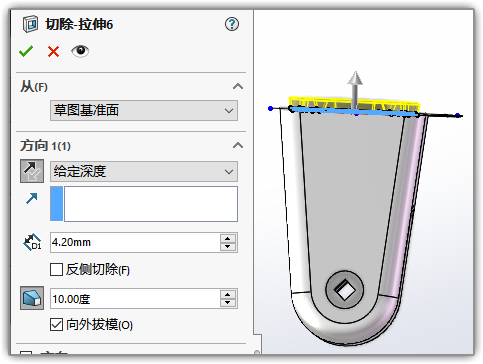Toggle the draft on/off button

(32, 298)
